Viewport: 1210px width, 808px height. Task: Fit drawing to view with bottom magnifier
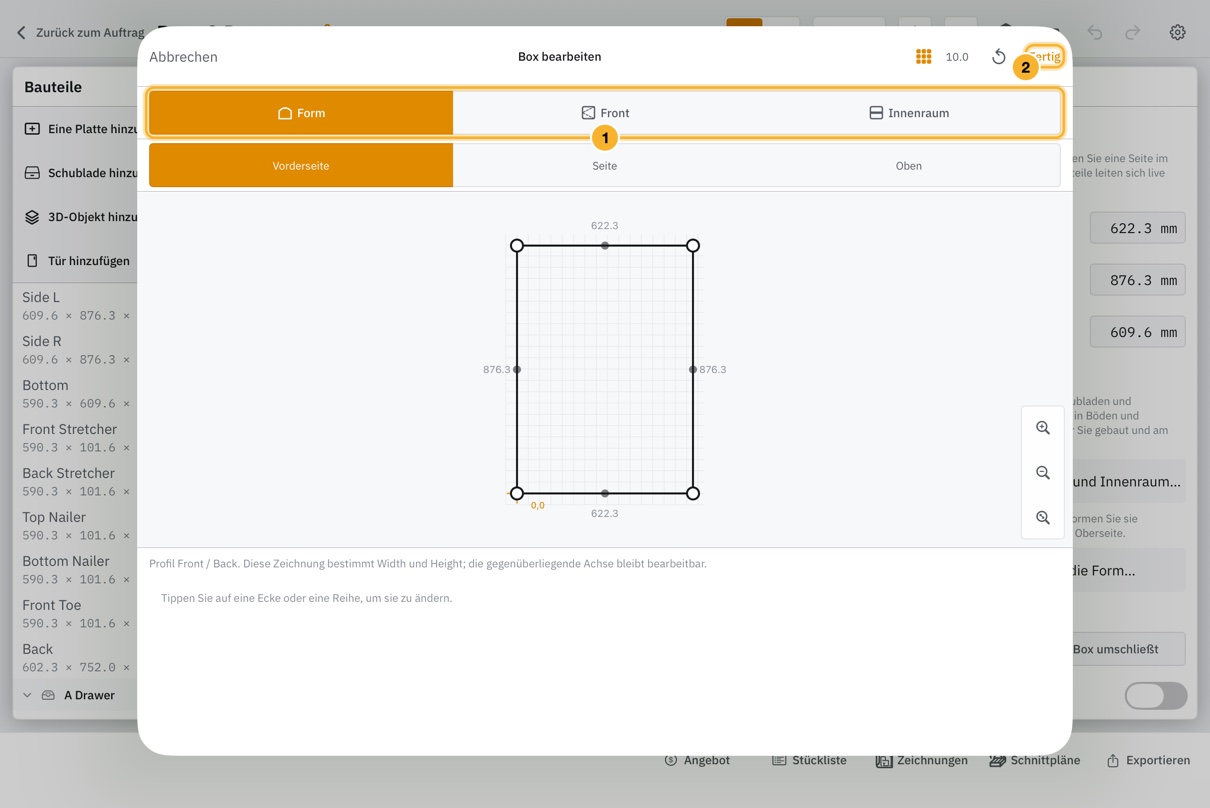(x=1043, y=518)
